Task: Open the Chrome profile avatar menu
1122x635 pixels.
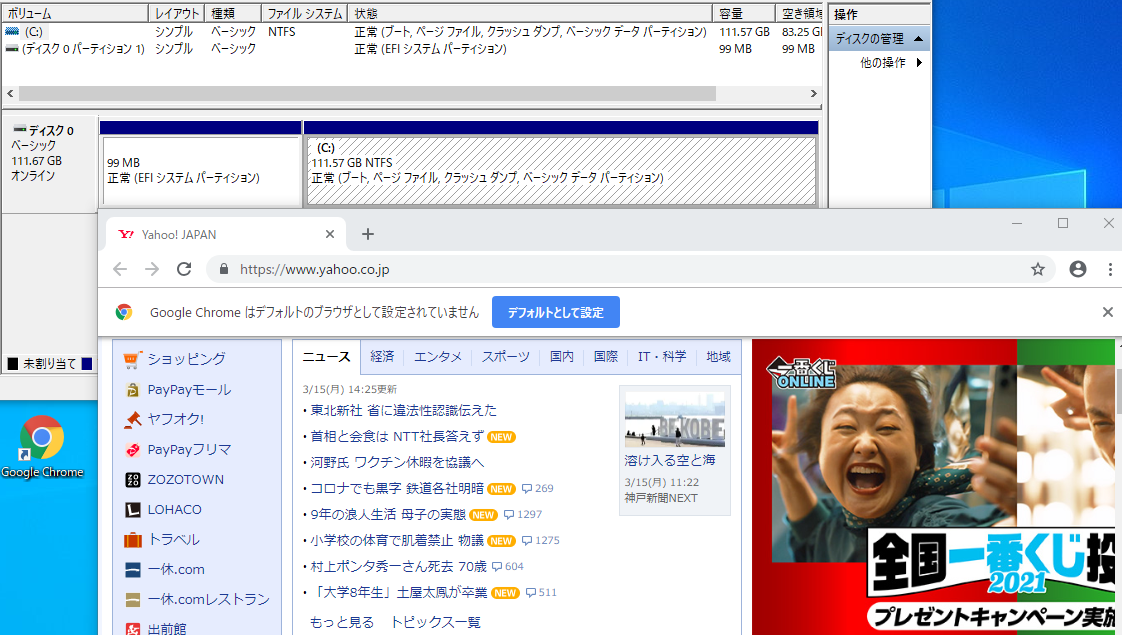Action: 1078,269
